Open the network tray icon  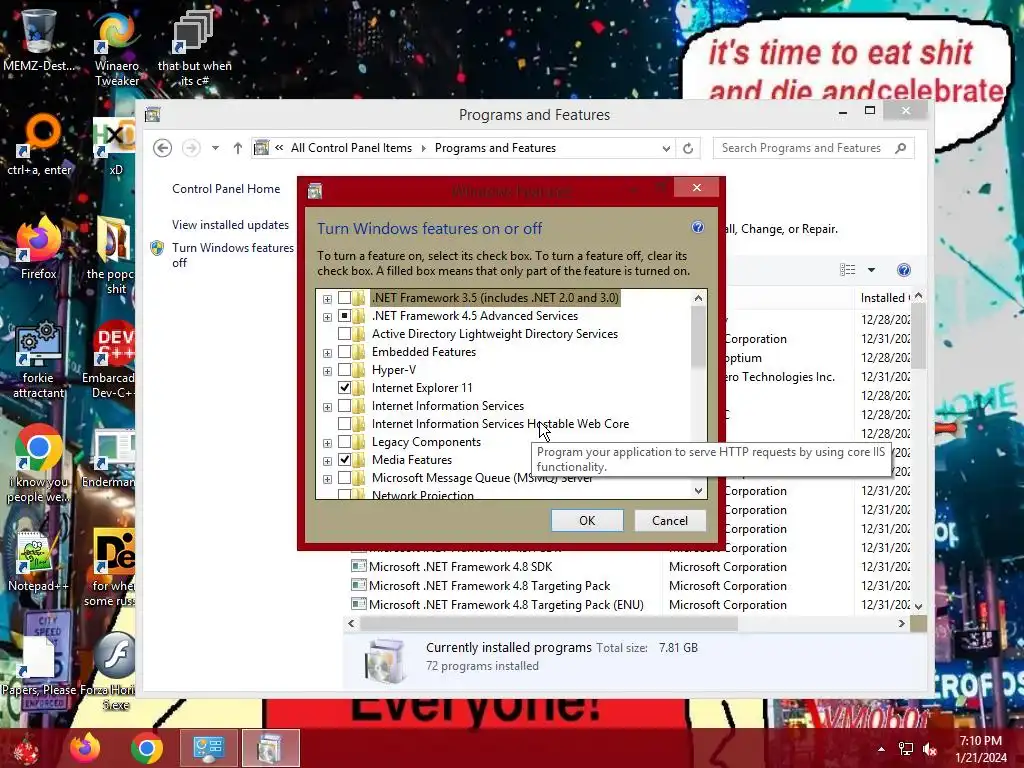click(906, 749)
